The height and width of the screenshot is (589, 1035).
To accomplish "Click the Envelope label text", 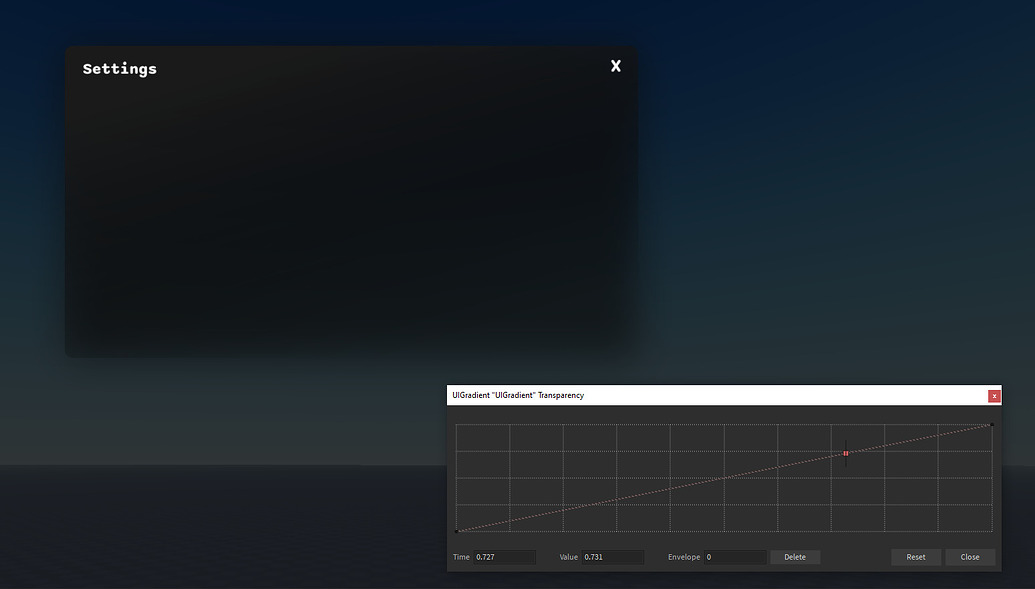I will 684,557.
